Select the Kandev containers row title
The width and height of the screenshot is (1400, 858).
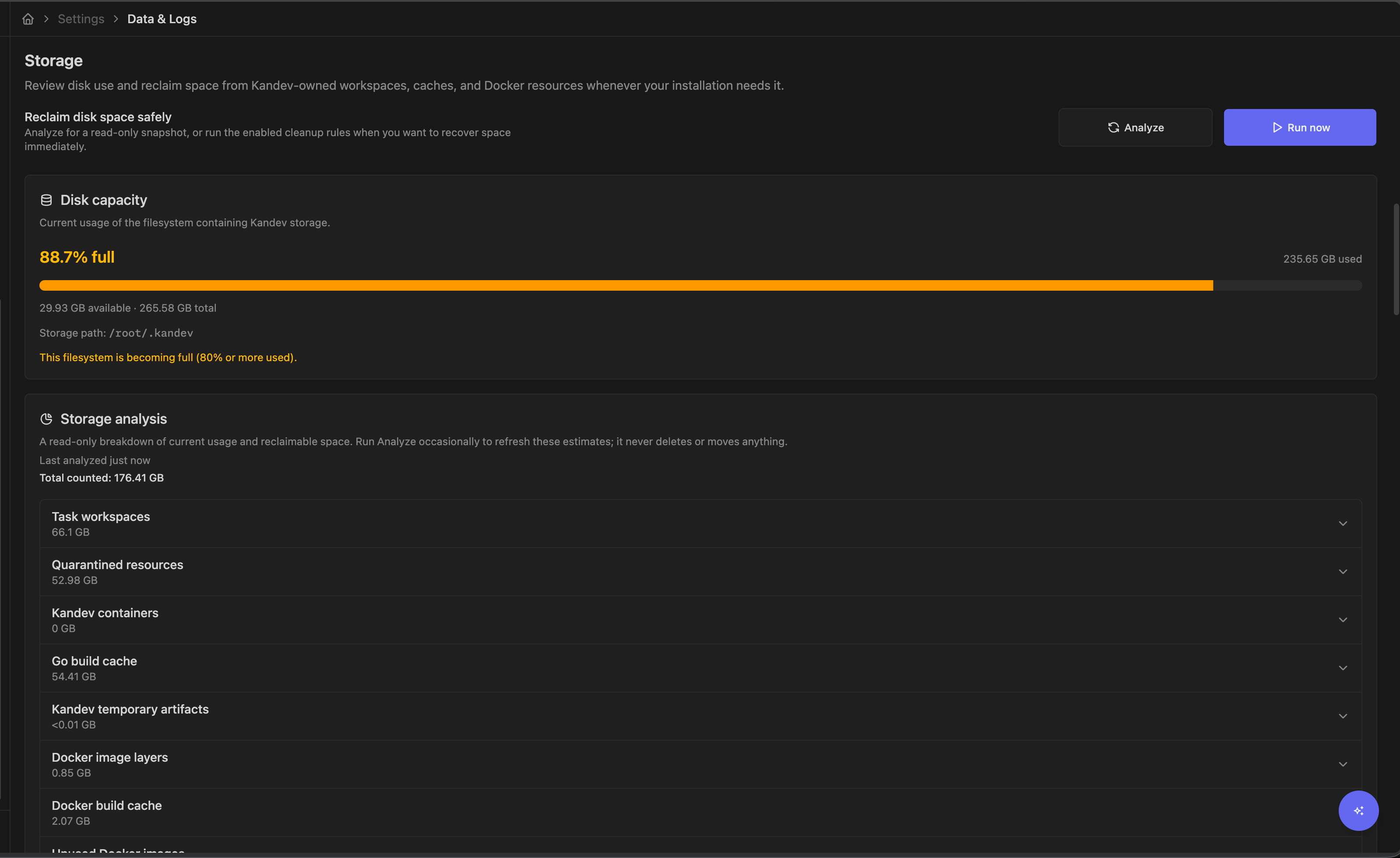[x=105, y=612]
